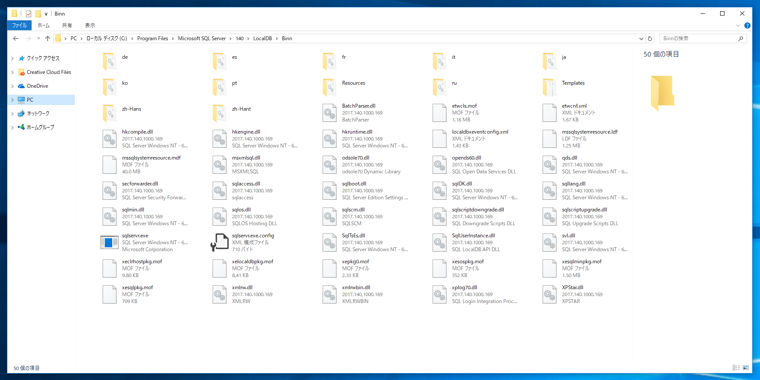The width and height of the screenshot is (760, 380).
Task: Select ネットワーク in the navigation pane
Action: coord(38,113)
